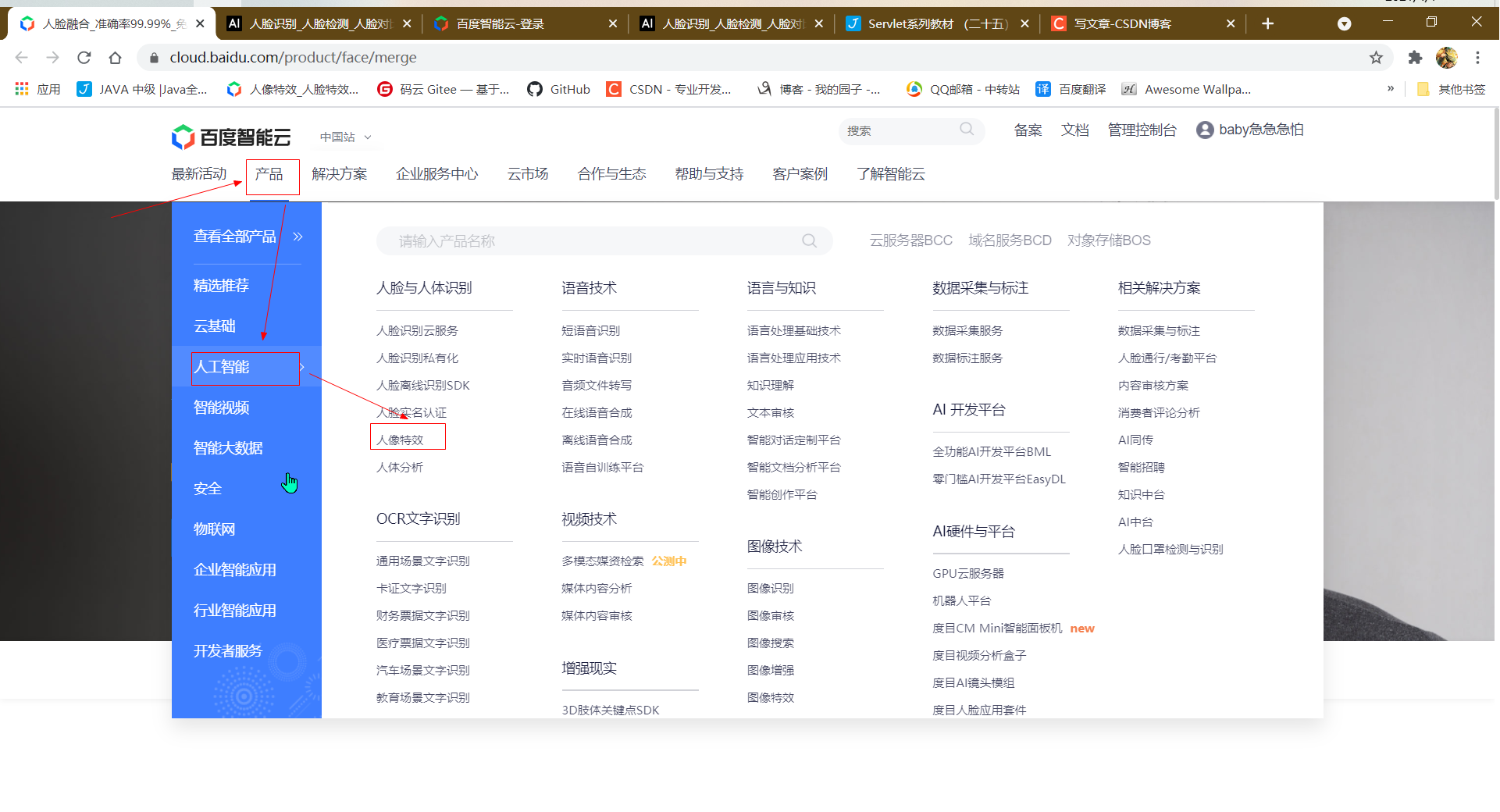Screen dimensions: 1500x812
Task: Switch to the 百度智能云-登录 tab
Action: coord(526,23)
